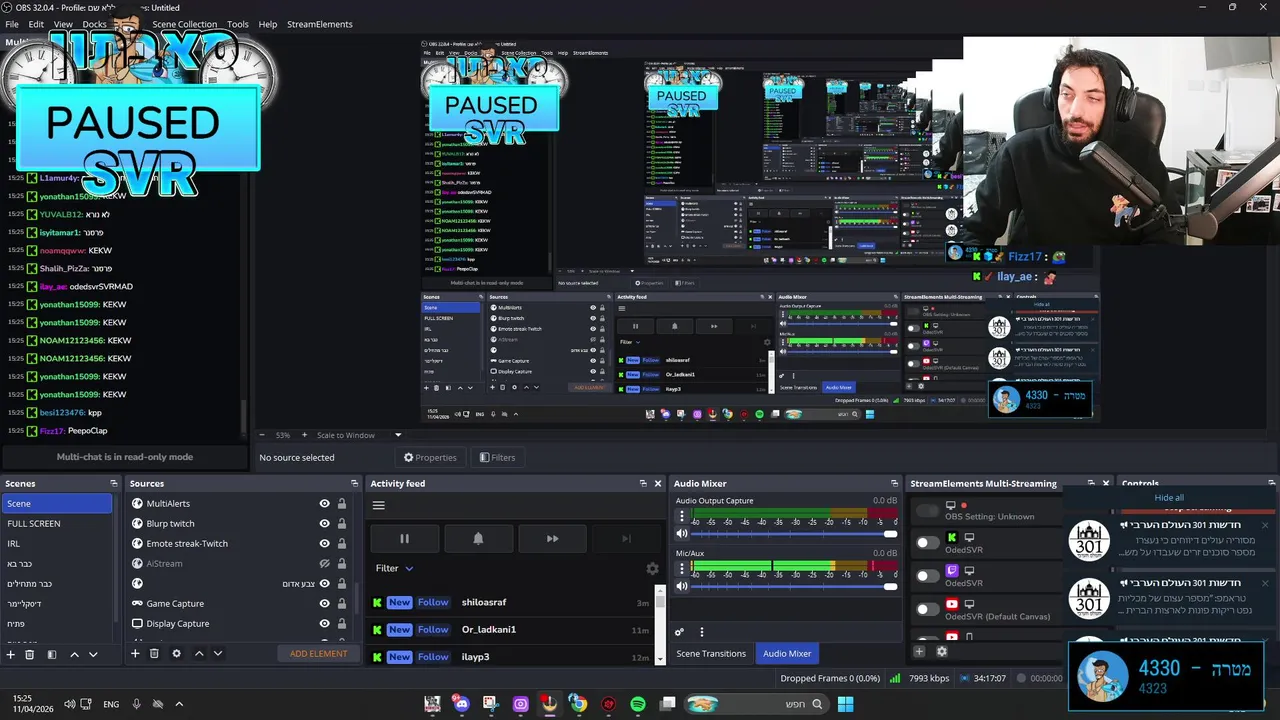Show hidden system tray icons chevron
Viewport: 1280px width, 720px height.
179,704
